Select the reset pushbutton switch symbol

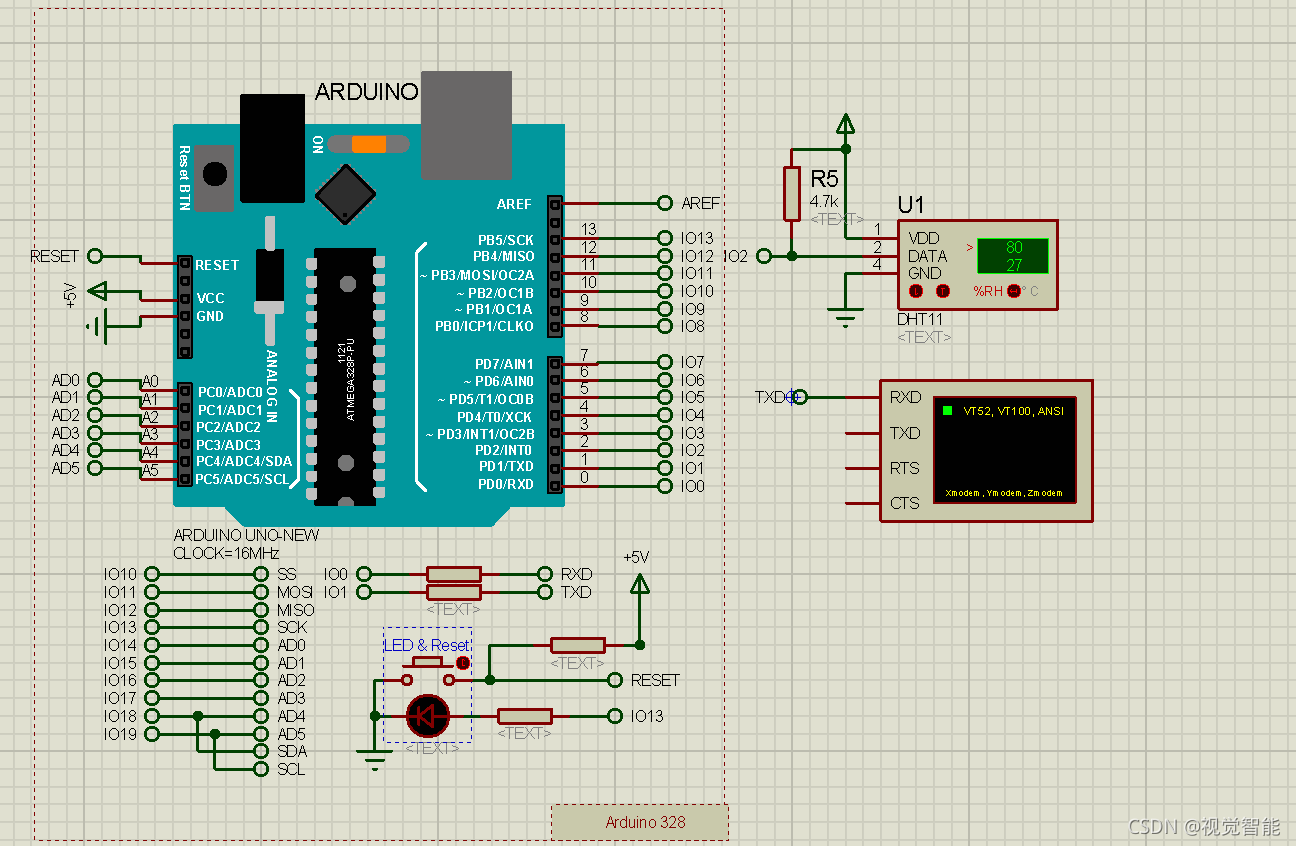430,672
